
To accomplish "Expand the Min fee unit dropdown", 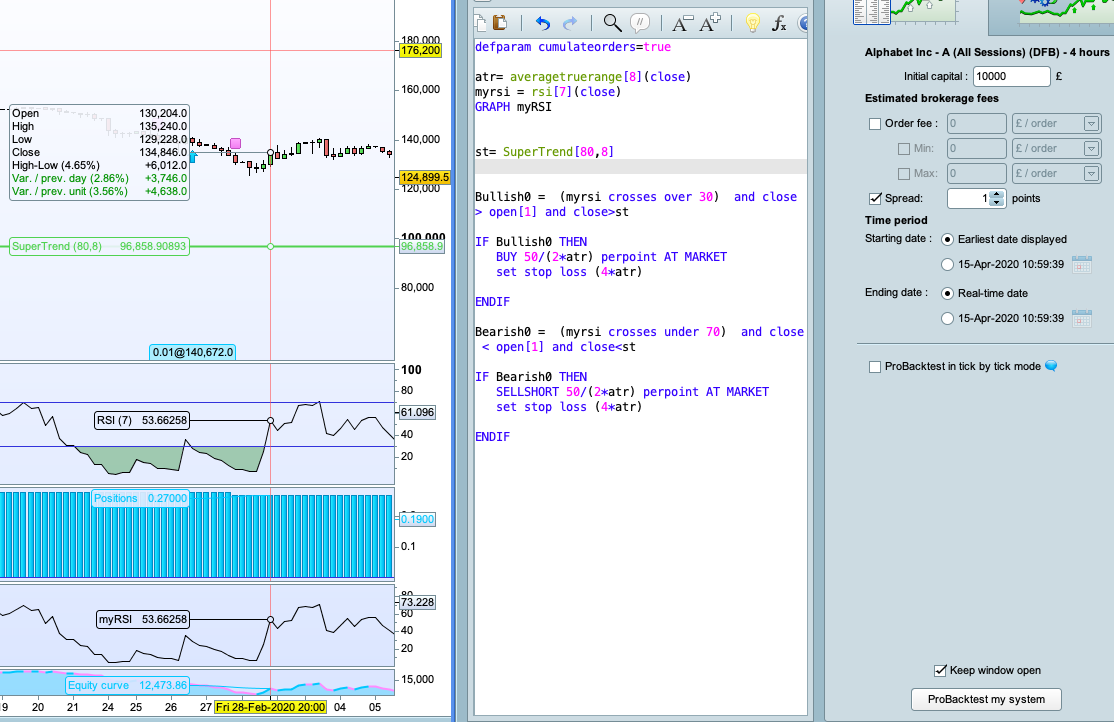I will 1092,149.
